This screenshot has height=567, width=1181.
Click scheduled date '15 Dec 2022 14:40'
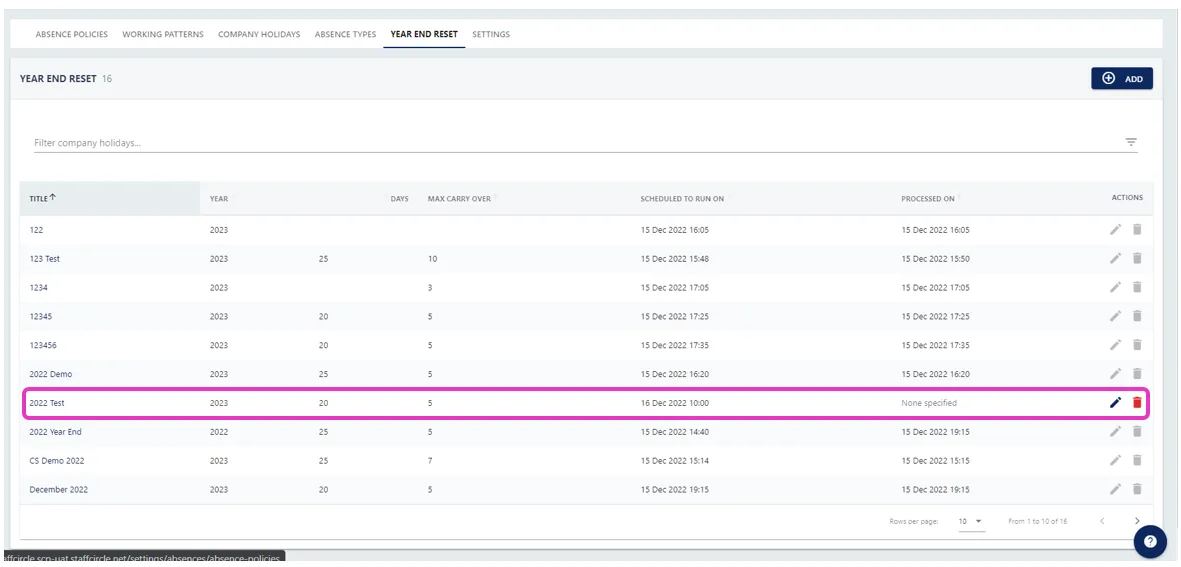674,432
